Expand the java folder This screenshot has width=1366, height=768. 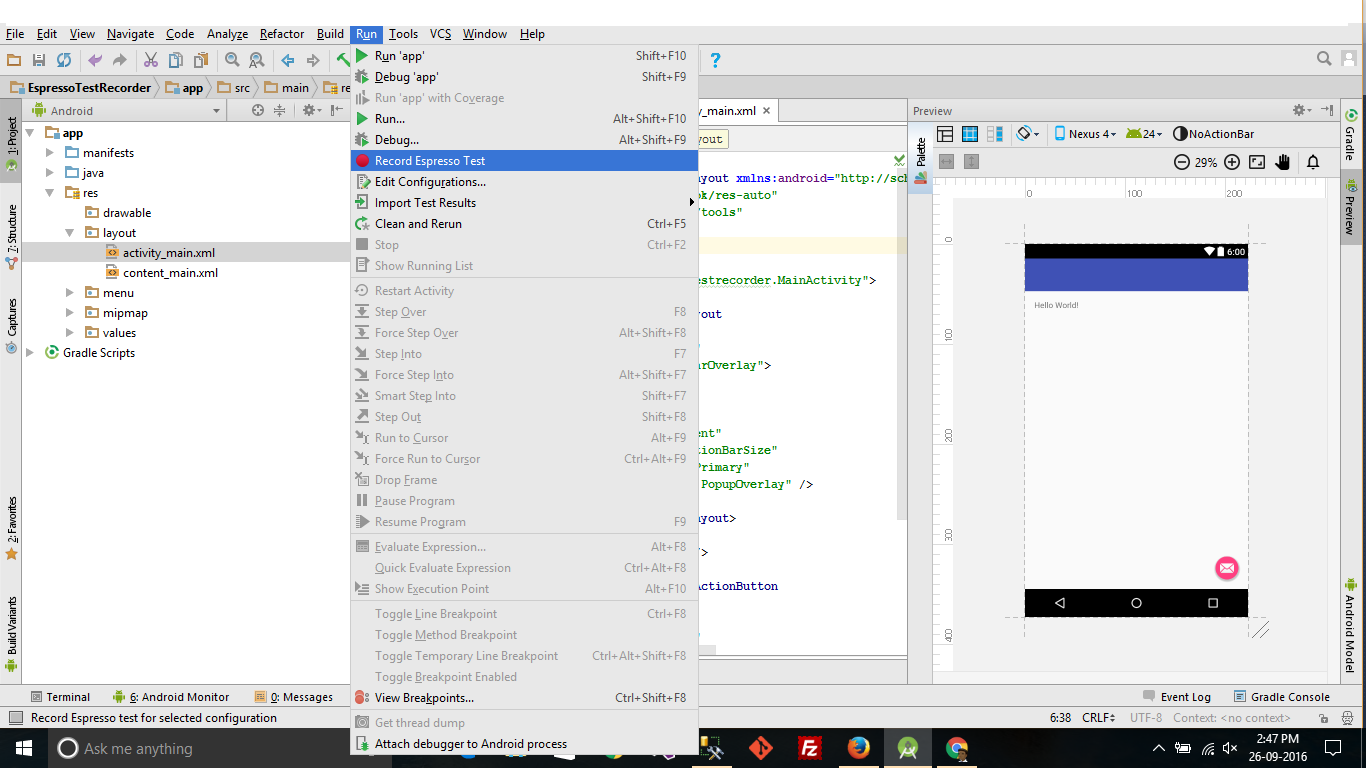click(x=50, y=173)
